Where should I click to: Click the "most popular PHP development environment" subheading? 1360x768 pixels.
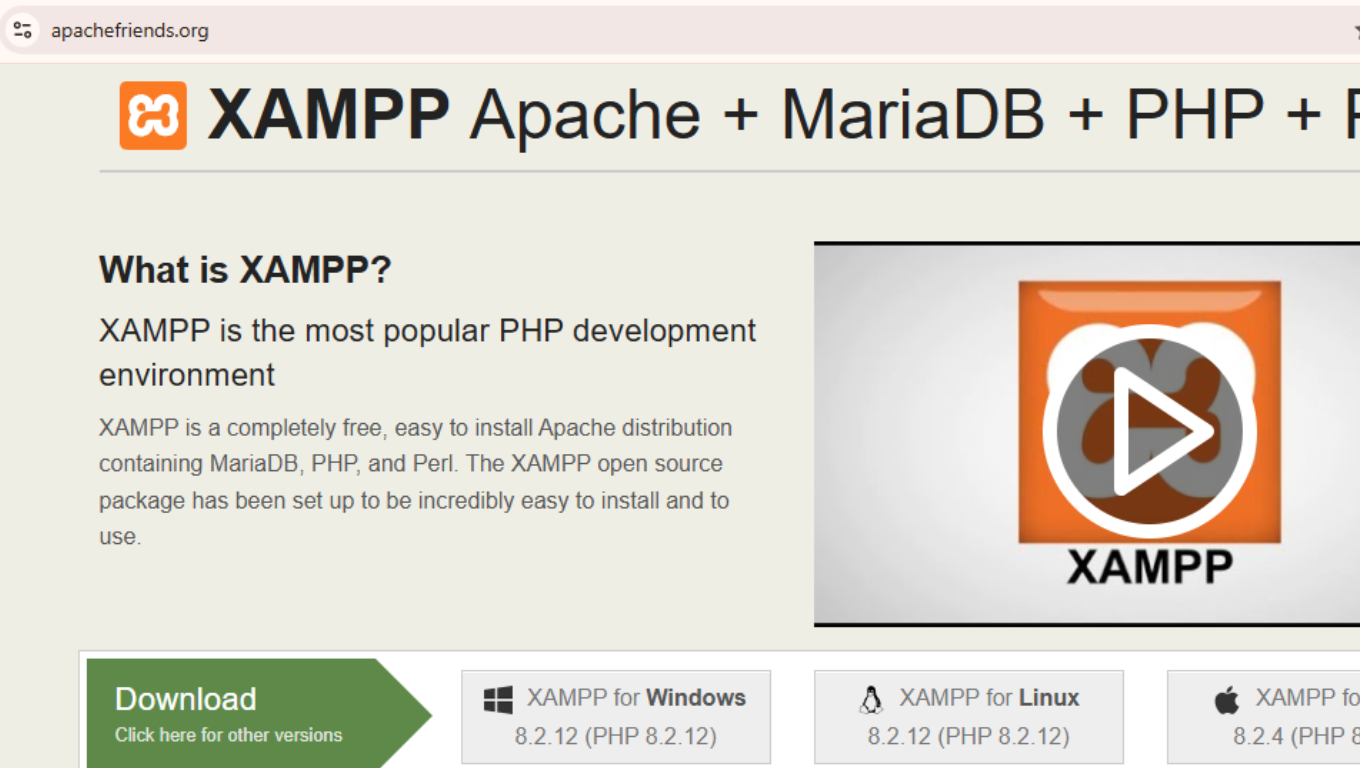(x=428, y=352)
